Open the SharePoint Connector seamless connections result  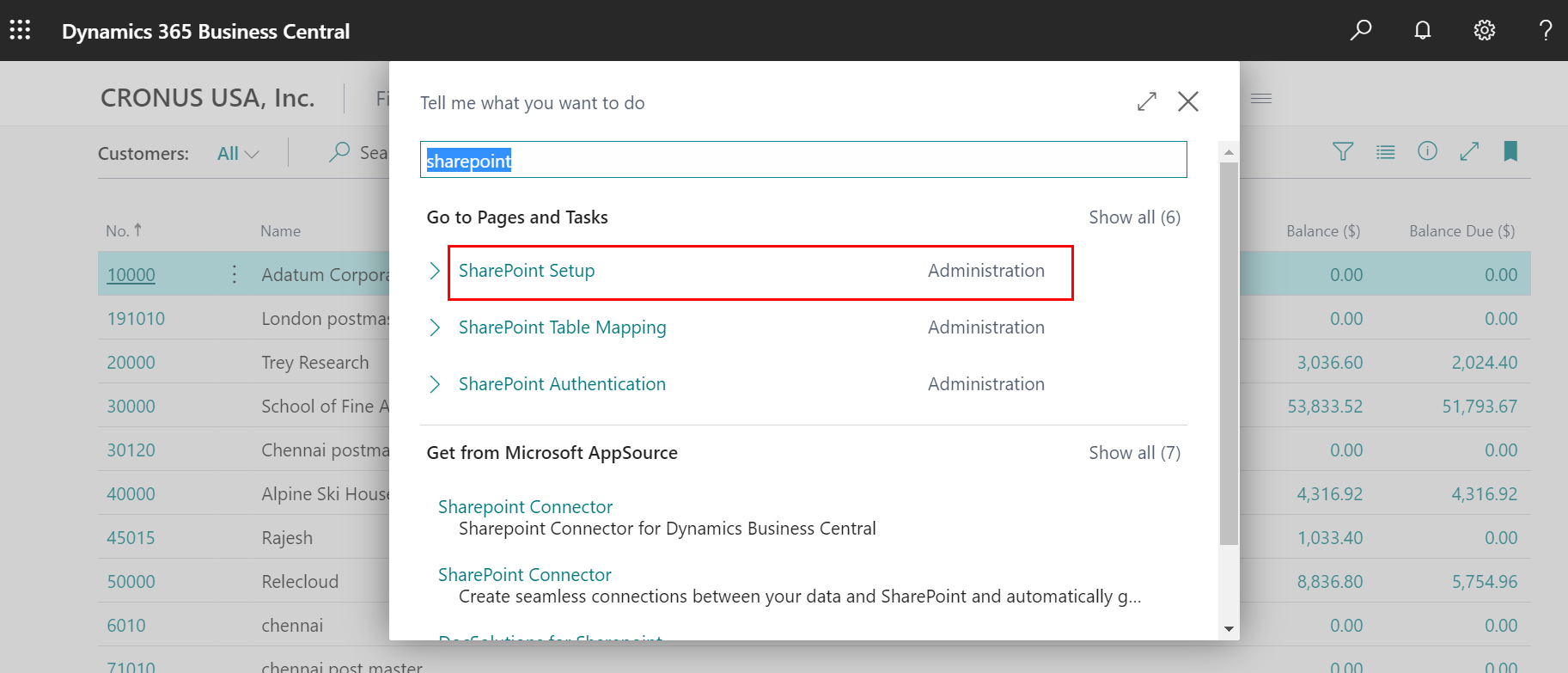click(x=525, y=575)
